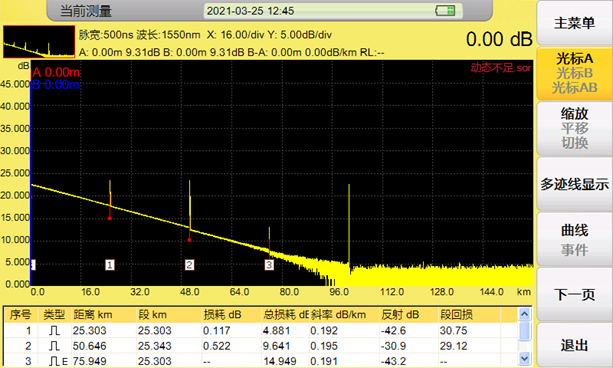This screenshot has width=613, height=368.
Task: Click event marker 2 on the trace
Action: coord(189,265)
